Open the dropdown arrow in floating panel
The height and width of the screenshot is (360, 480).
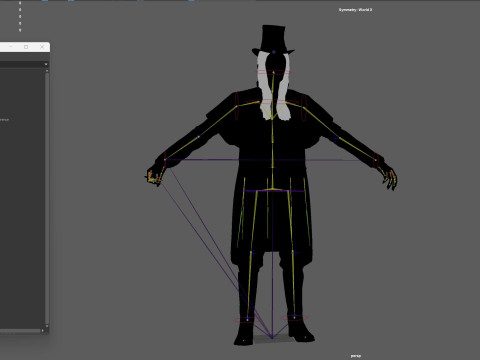click(x=46, y=64)
